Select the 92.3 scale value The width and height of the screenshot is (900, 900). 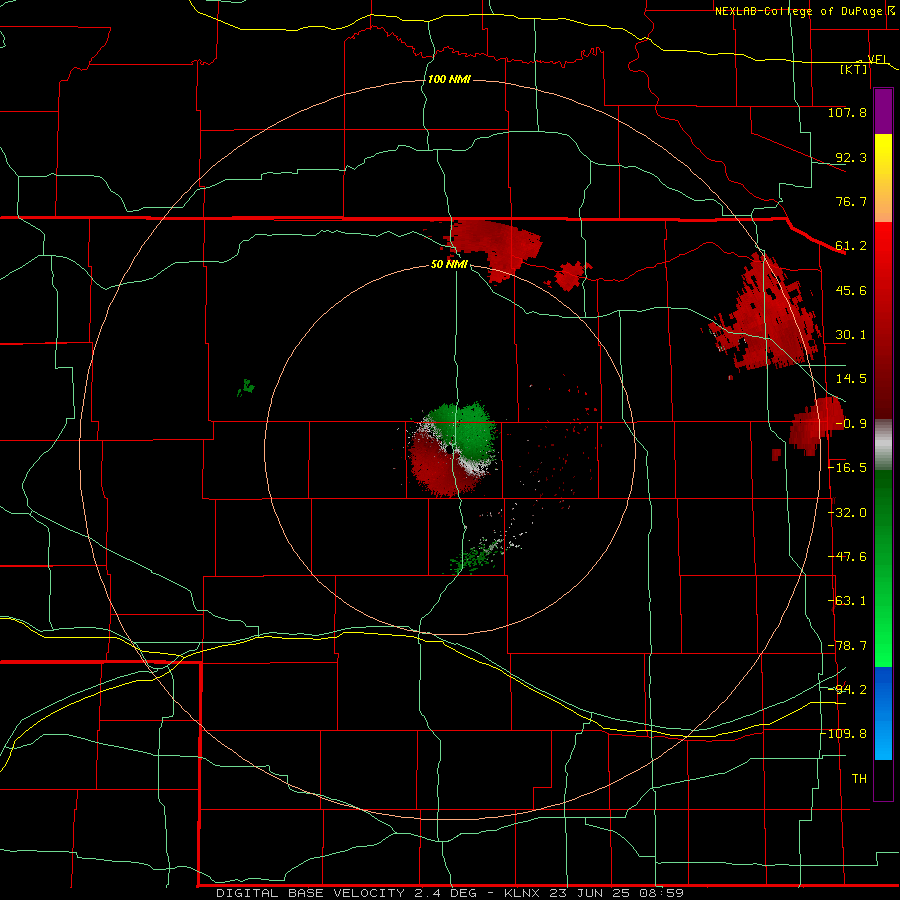point(851,157)
